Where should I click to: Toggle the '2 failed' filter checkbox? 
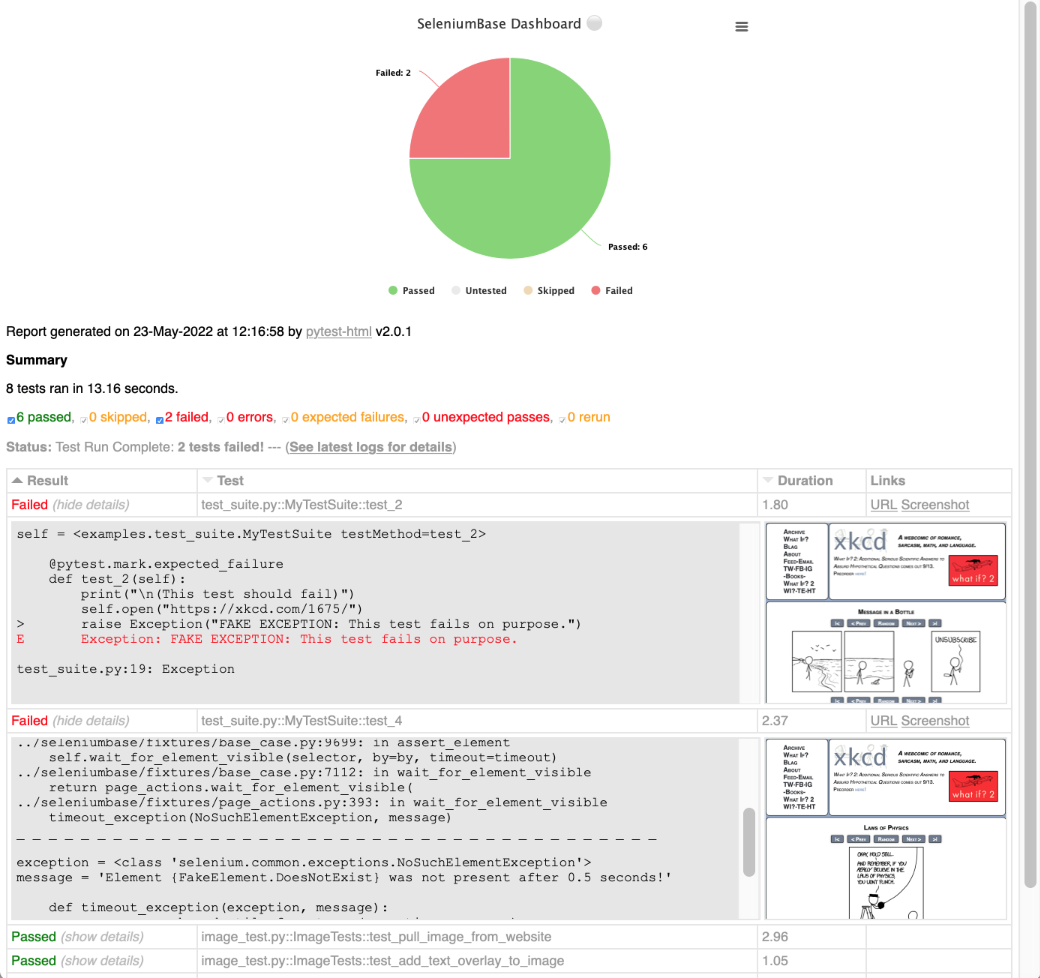[x=159, y=419]
